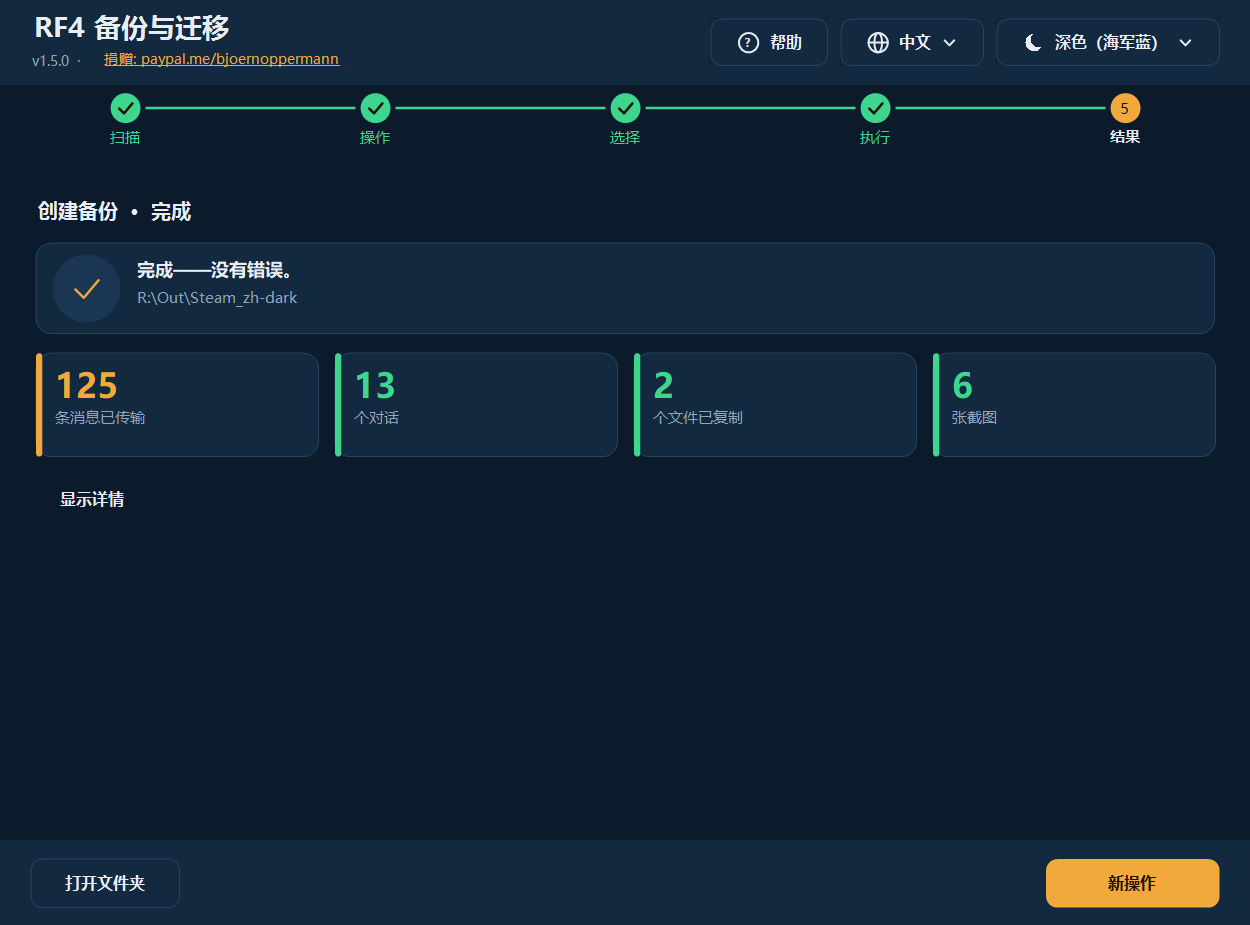
Task: Expand the language dropdown chevron
Action: click(x=950, y=42)
